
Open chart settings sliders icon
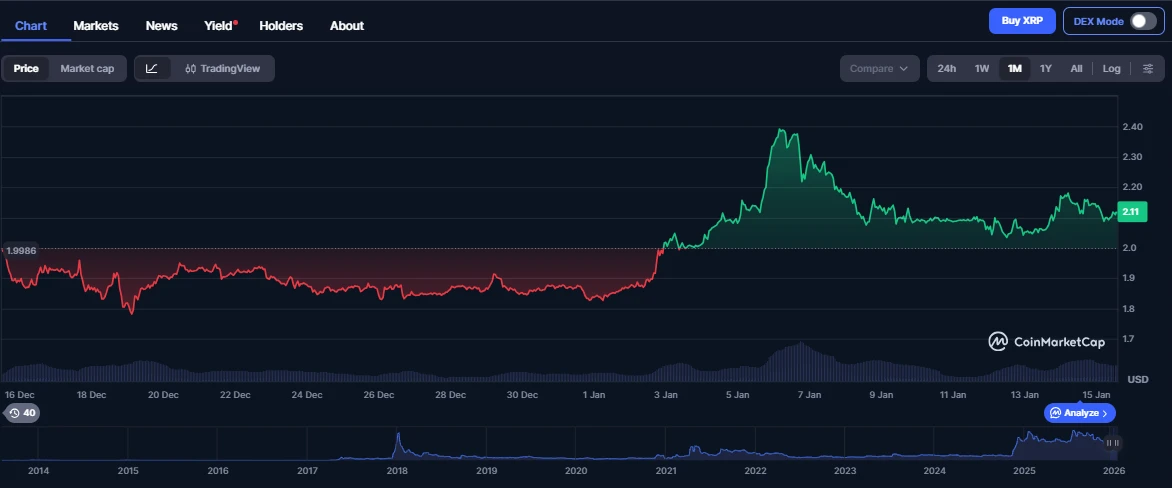coord(1148,69)
